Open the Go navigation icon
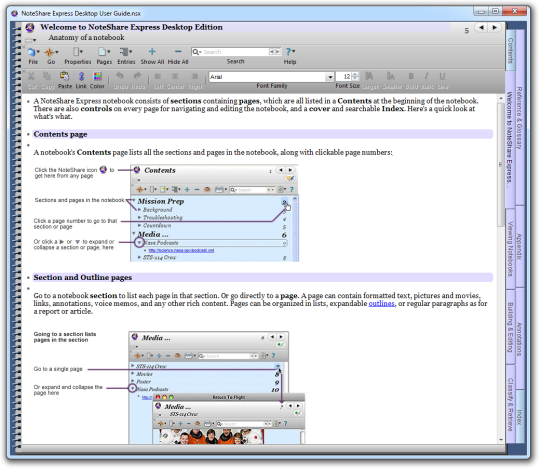Screen dimensions: 540x468 (51, 52)
